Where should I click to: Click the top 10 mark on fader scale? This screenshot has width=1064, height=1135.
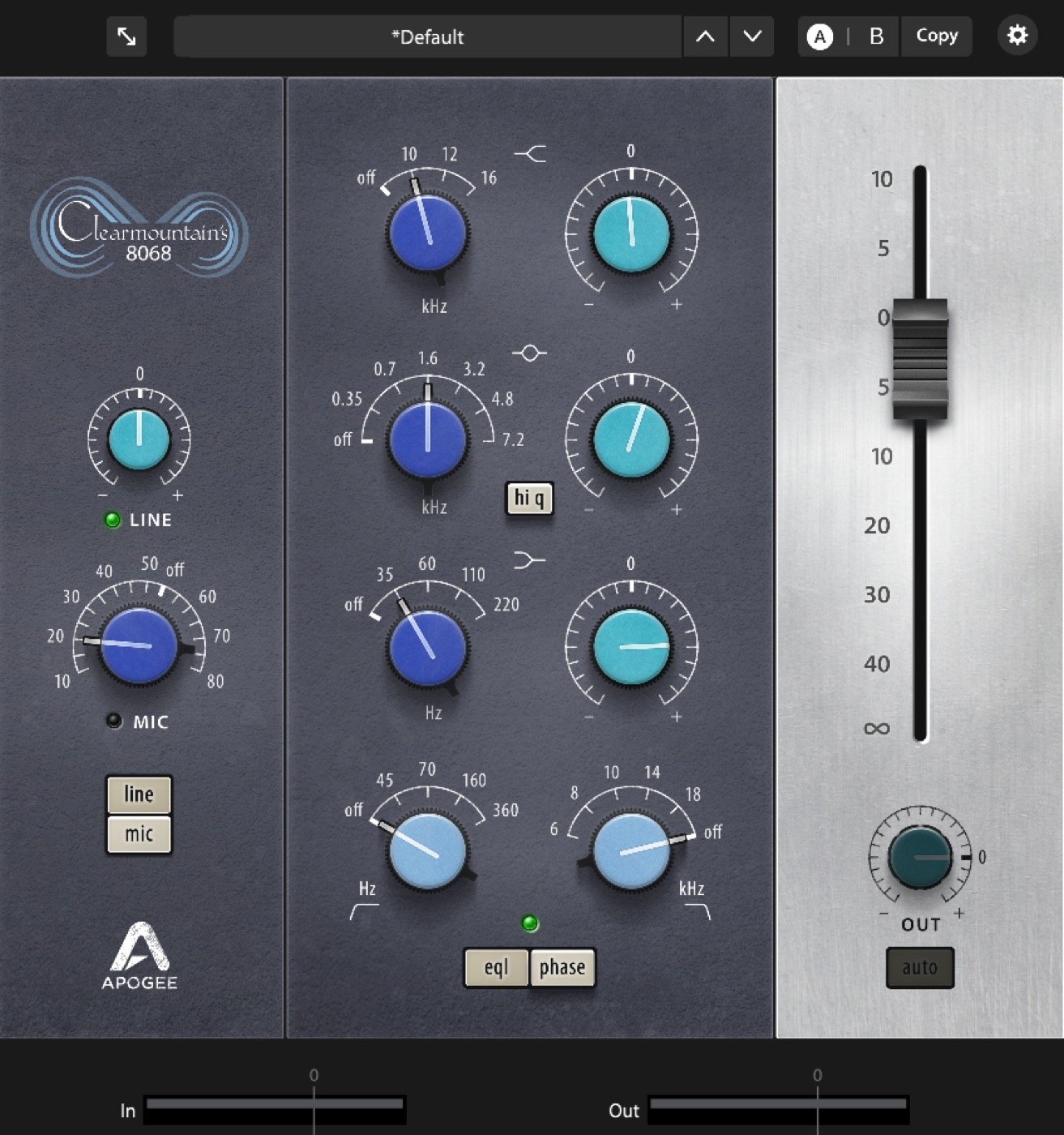(882, 179)
